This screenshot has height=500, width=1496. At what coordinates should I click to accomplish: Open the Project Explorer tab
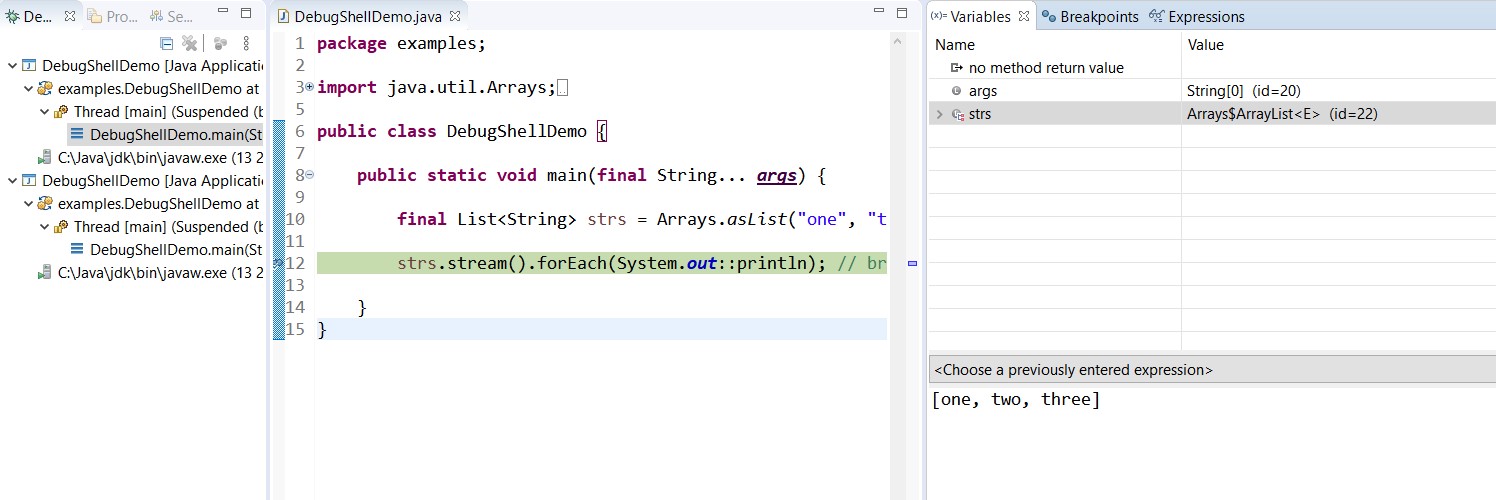click(113, 17)
